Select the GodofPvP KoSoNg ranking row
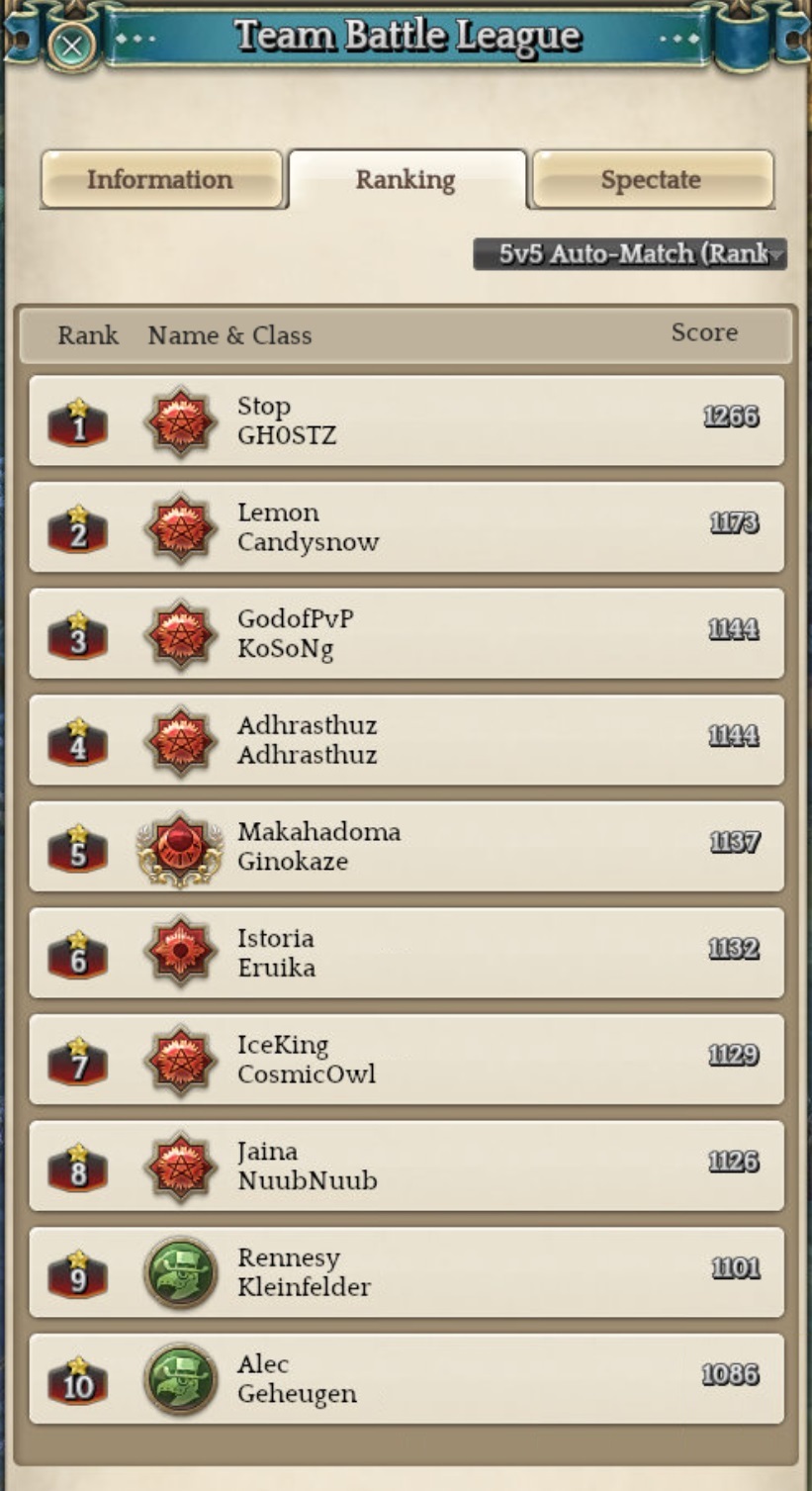 coord(406,634)
